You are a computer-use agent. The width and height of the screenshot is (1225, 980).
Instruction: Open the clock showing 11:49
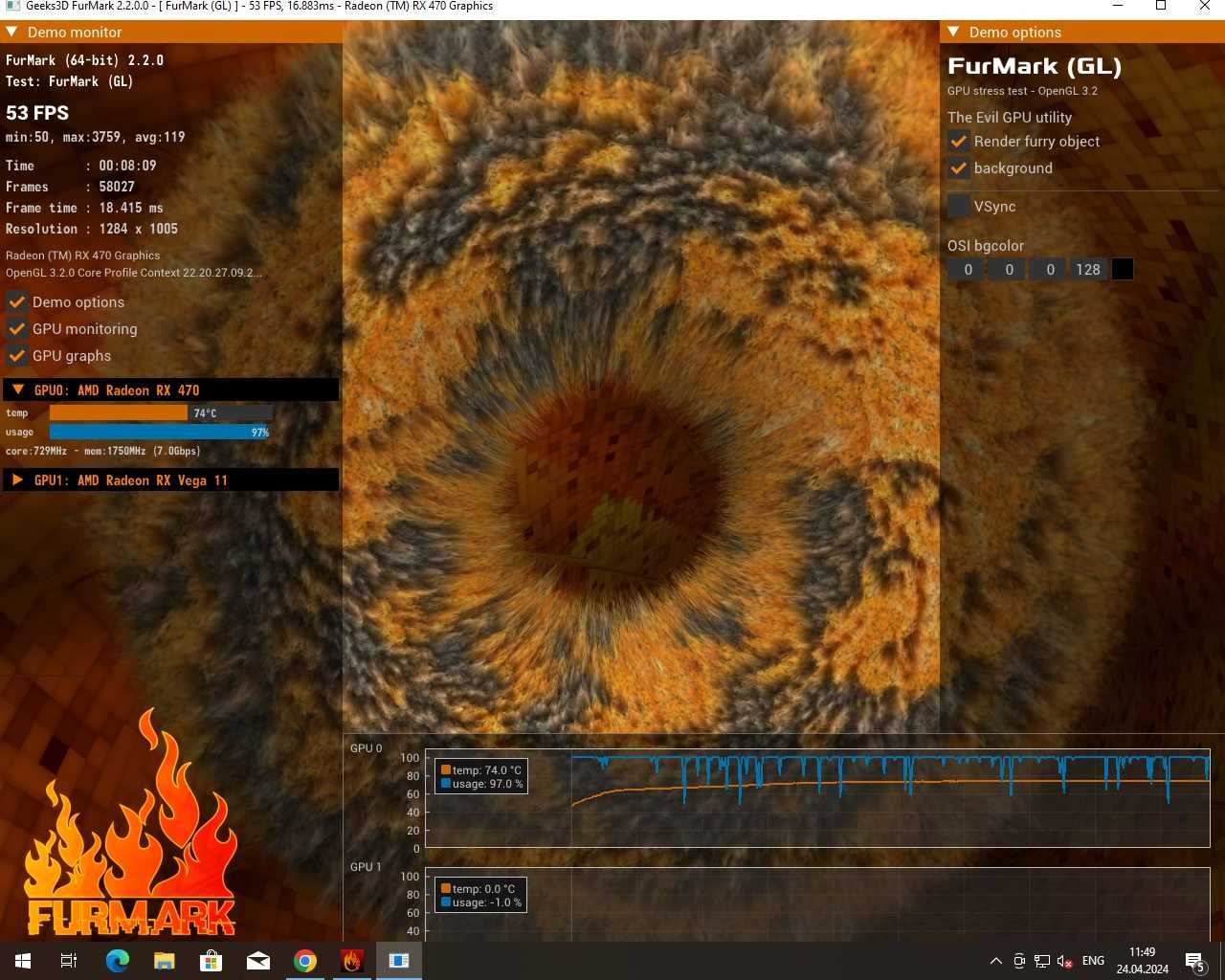[1142, 961]
